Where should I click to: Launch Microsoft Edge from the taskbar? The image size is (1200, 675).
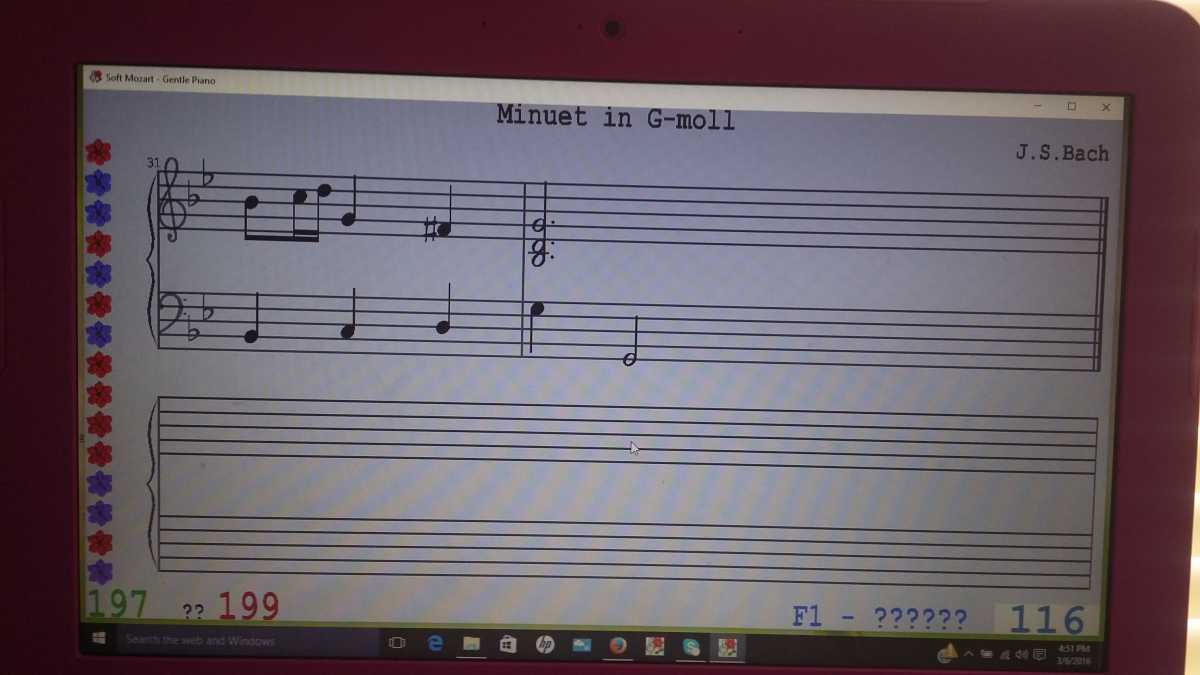(435, 643)
